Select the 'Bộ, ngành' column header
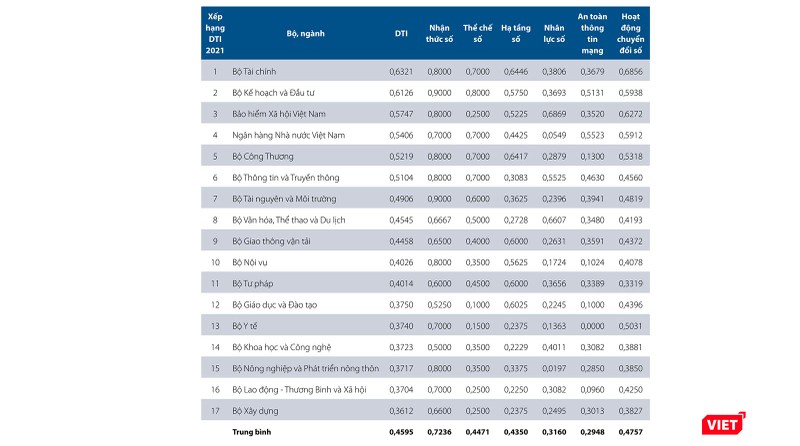This screenshot has width=800, height=446. click(x=306, y=33)
